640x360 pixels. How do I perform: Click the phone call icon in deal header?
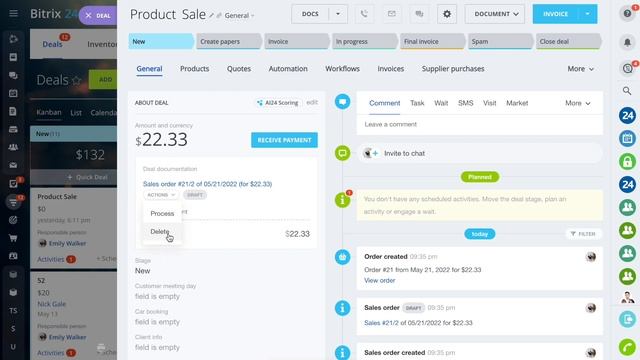(364, 14)
